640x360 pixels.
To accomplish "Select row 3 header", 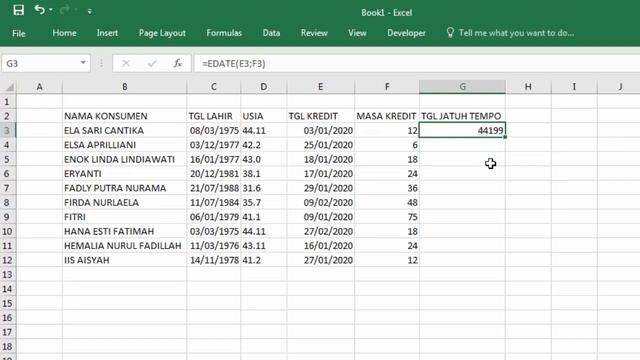I will [8, 130].
